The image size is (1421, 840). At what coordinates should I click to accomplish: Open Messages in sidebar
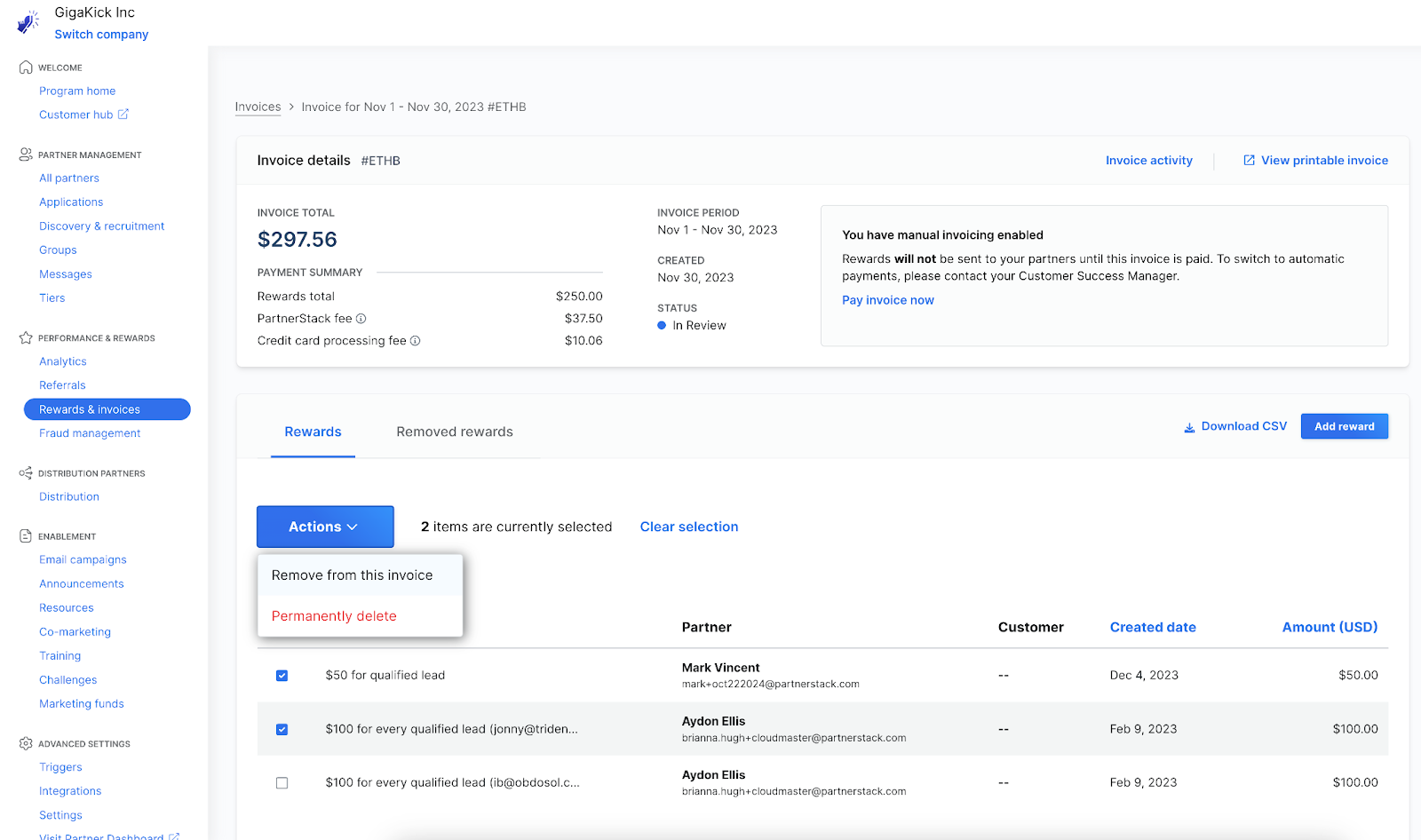66,274
